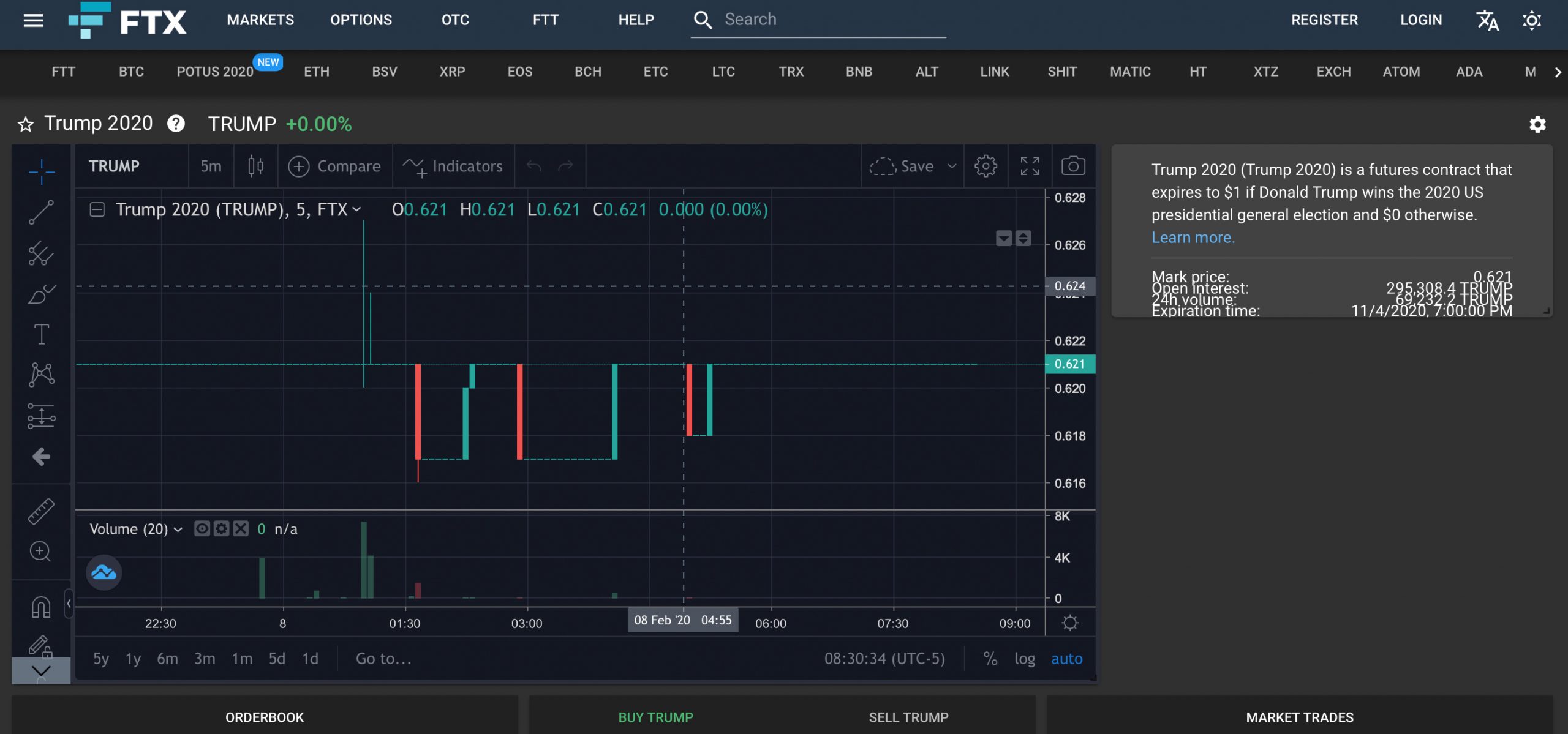Open the Save dropdown arrow
The image size is (1568, 734).
coord(952,166)
